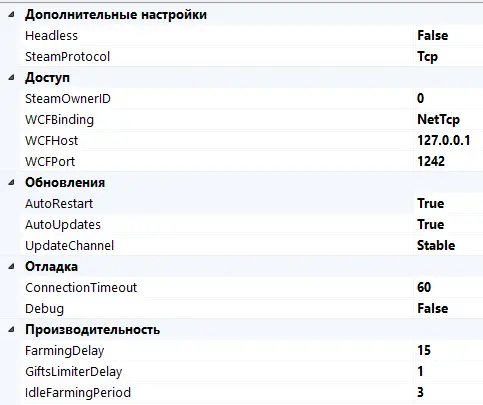The height and width of the screenshot is (405, 483).
Task: Edit the ConnectionTimeout 60 value
Action: 448,287
